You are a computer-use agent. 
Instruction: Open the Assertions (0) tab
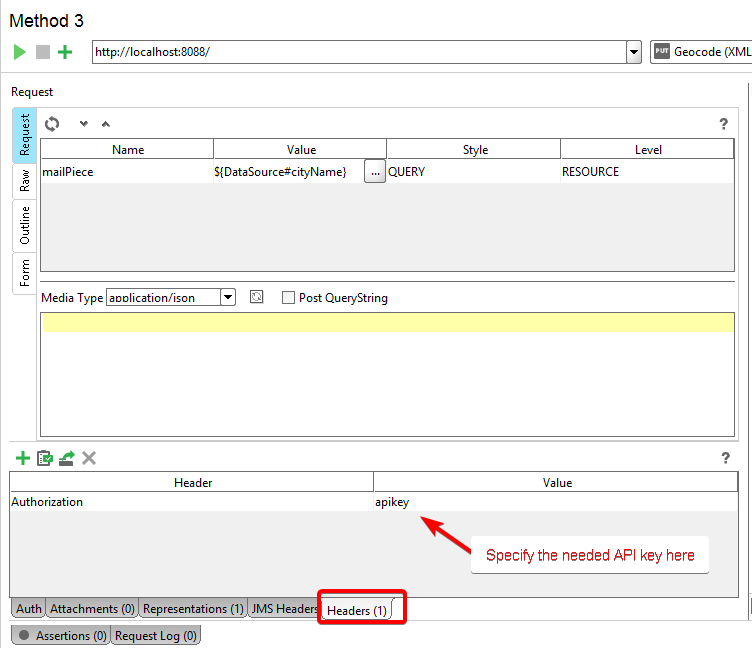pyautogui.click(x=61, y=635)
